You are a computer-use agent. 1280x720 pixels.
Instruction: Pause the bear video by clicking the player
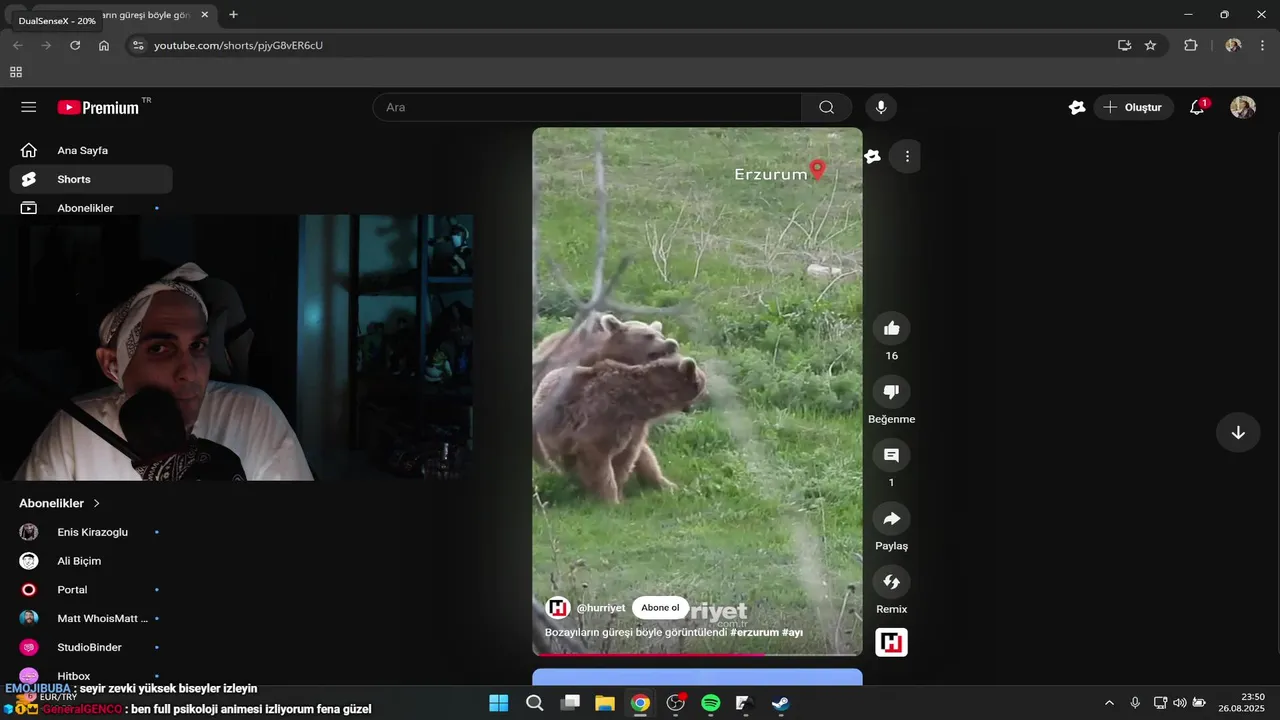[x=697, y=391]
